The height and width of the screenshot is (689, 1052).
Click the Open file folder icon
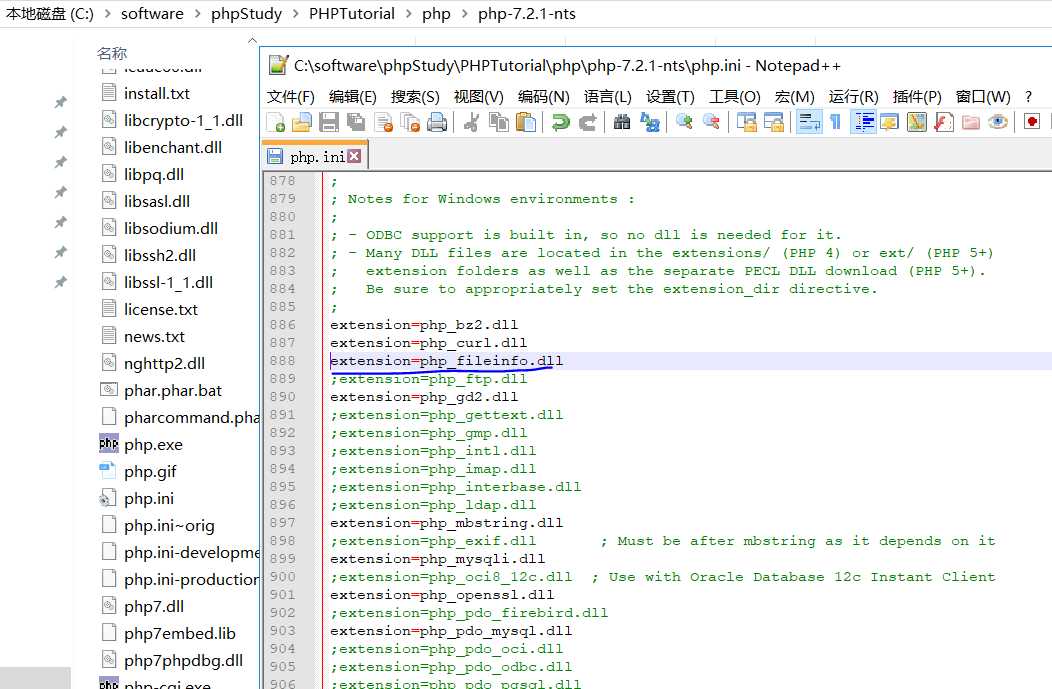click(302, 122)
